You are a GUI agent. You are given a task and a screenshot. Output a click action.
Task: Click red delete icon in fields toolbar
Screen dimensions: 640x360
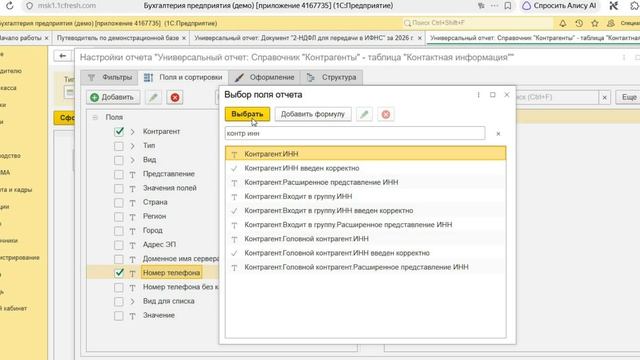175,97
